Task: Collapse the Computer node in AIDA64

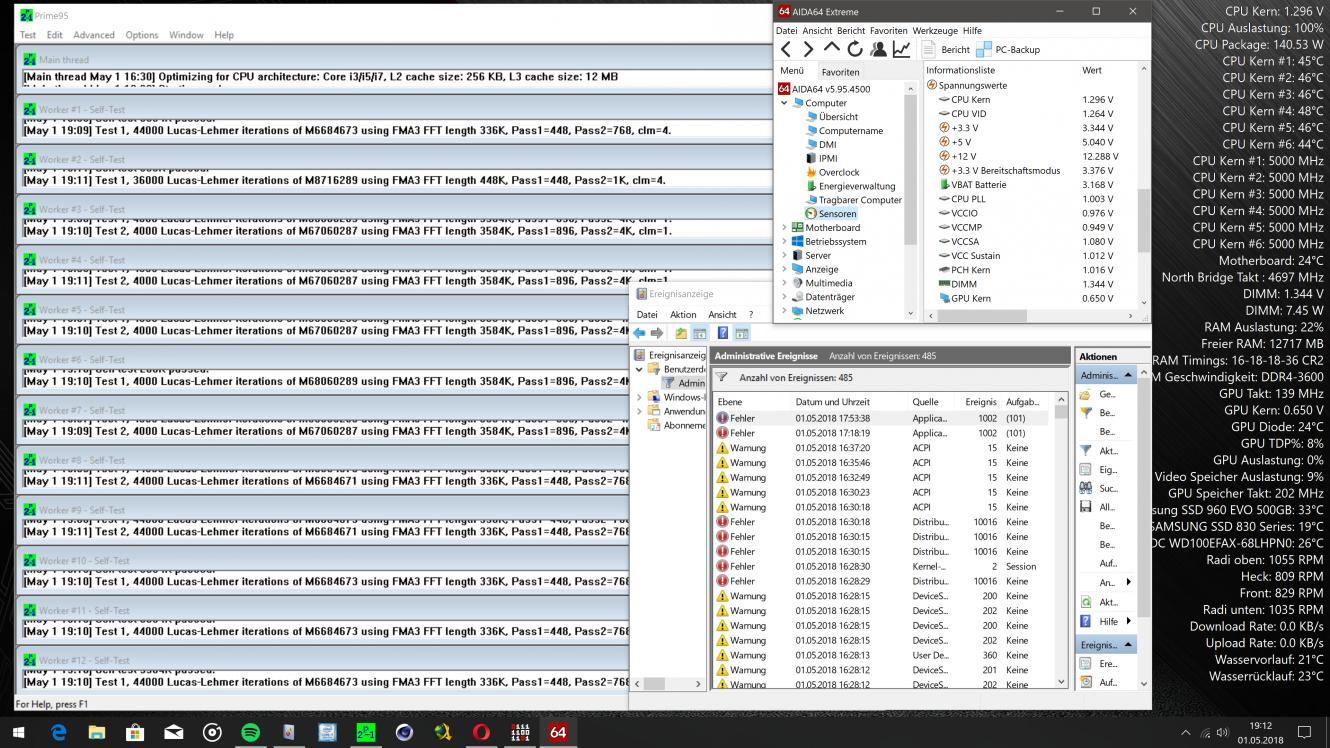Action: click(x=784, y=103)
